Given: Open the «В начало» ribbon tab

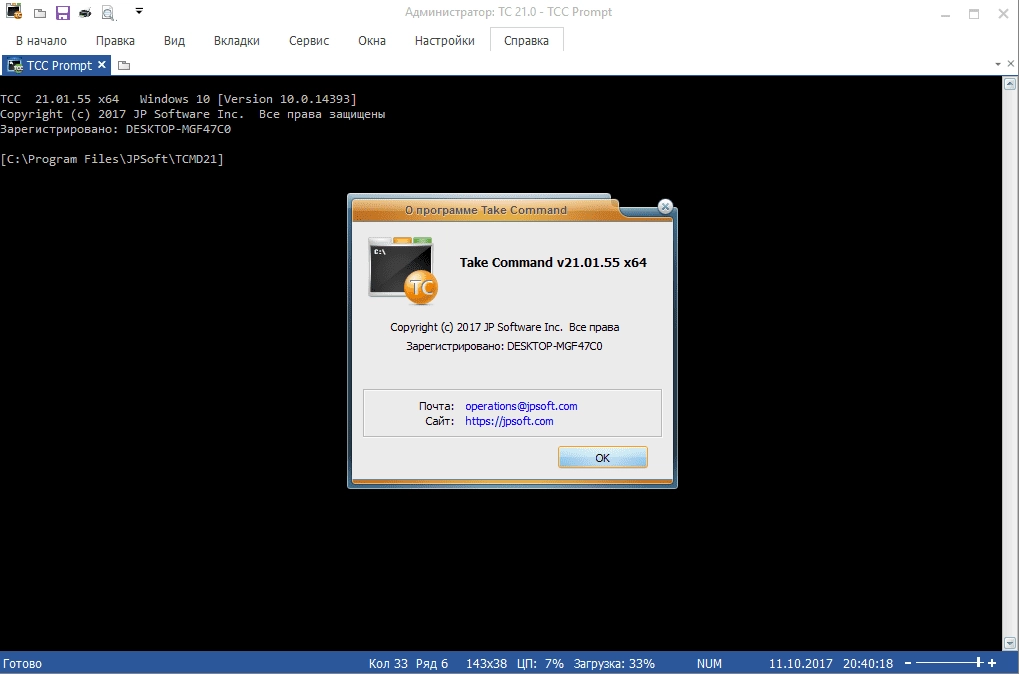Looking at the screenshot, I should [x=41, y=40].
